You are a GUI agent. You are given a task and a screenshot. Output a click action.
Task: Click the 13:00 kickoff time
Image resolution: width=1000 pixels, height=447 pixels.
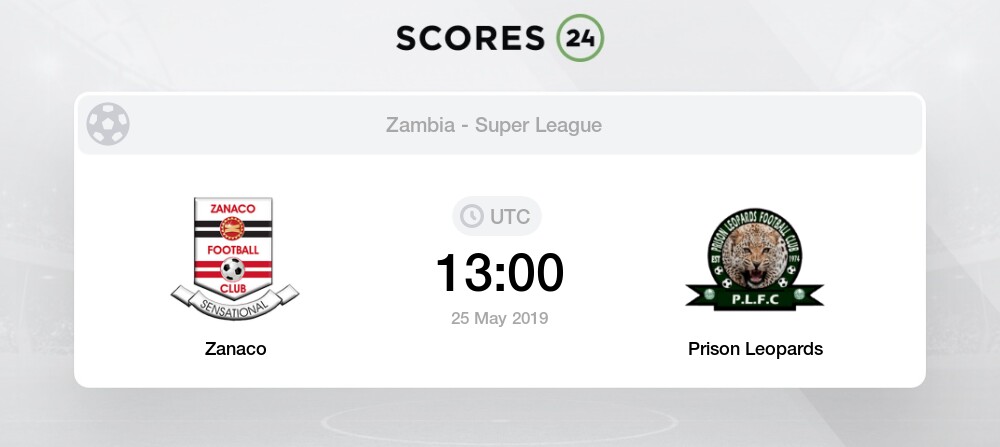(x=499, y=271)
